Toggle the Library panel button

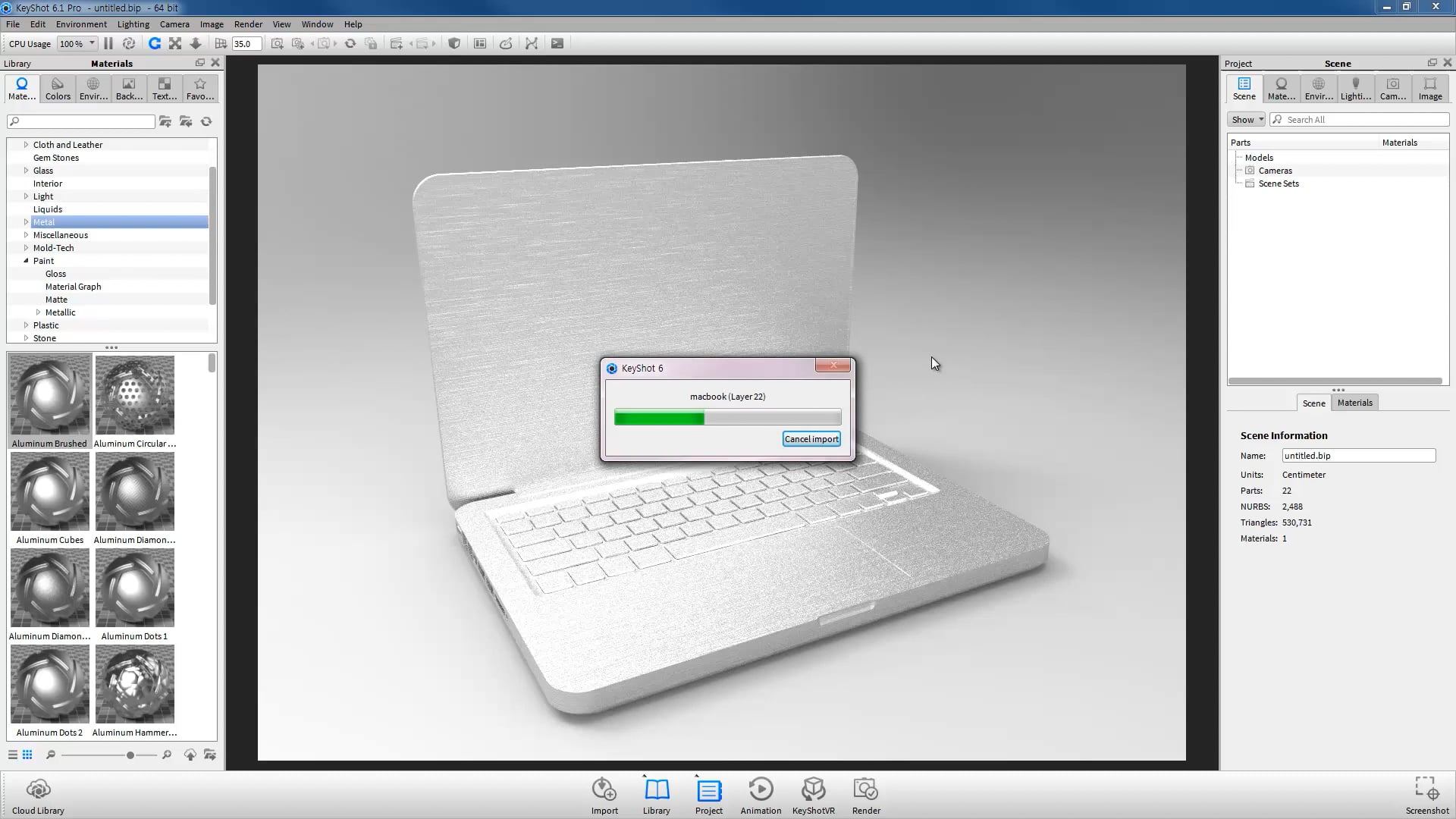click(x=656, y=795)
